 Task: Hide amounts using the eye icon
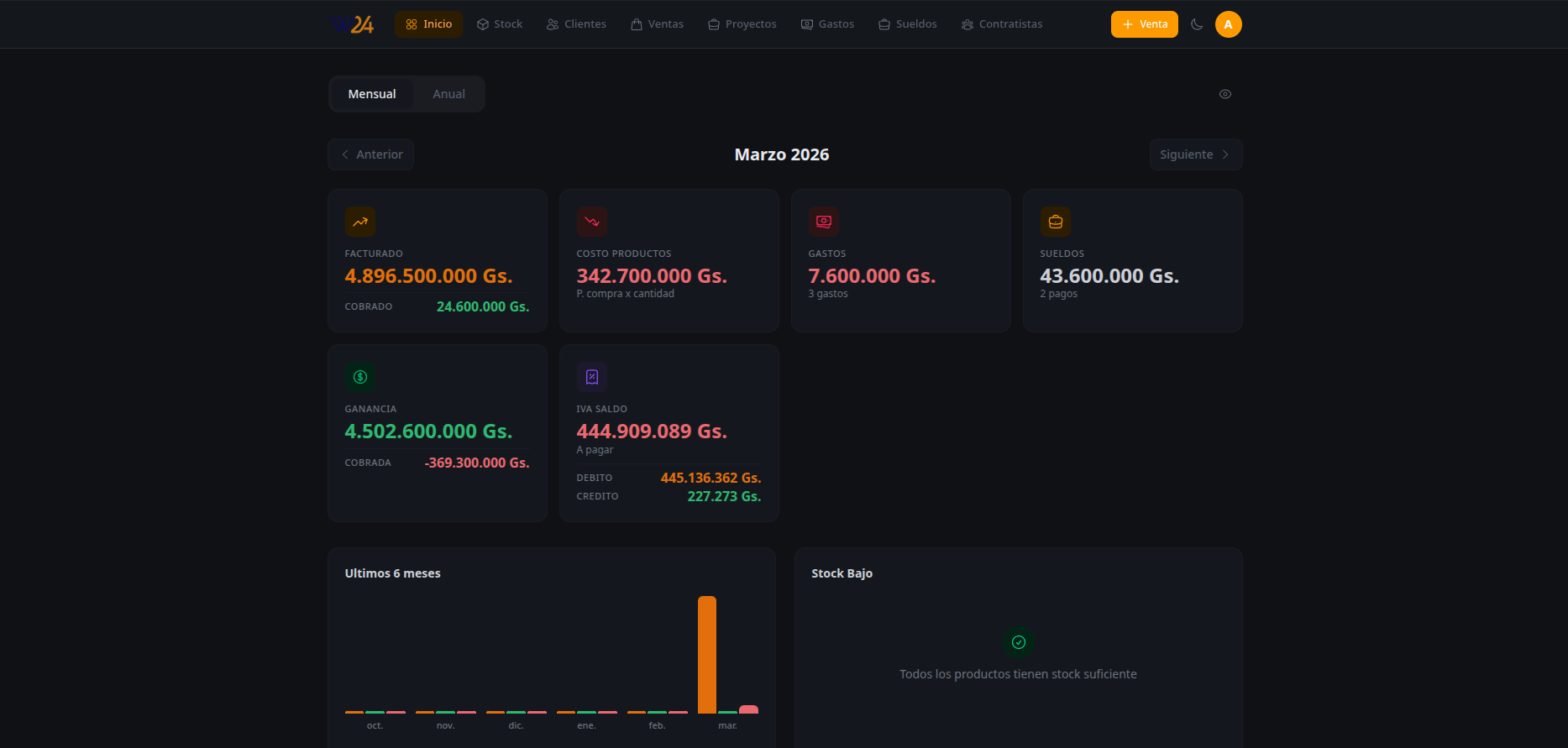tap(1225, 94)
